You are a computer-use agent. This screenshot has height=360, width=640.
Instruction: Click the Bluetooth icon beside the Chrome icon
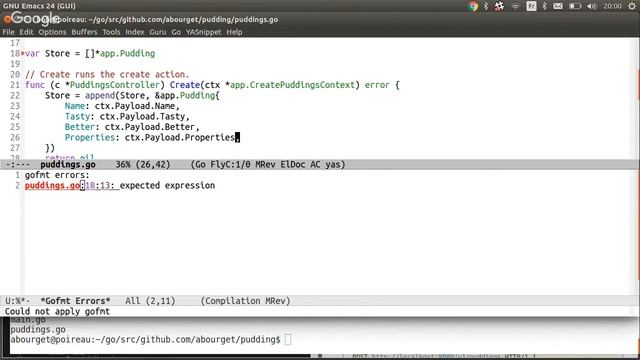click(486, 6)
